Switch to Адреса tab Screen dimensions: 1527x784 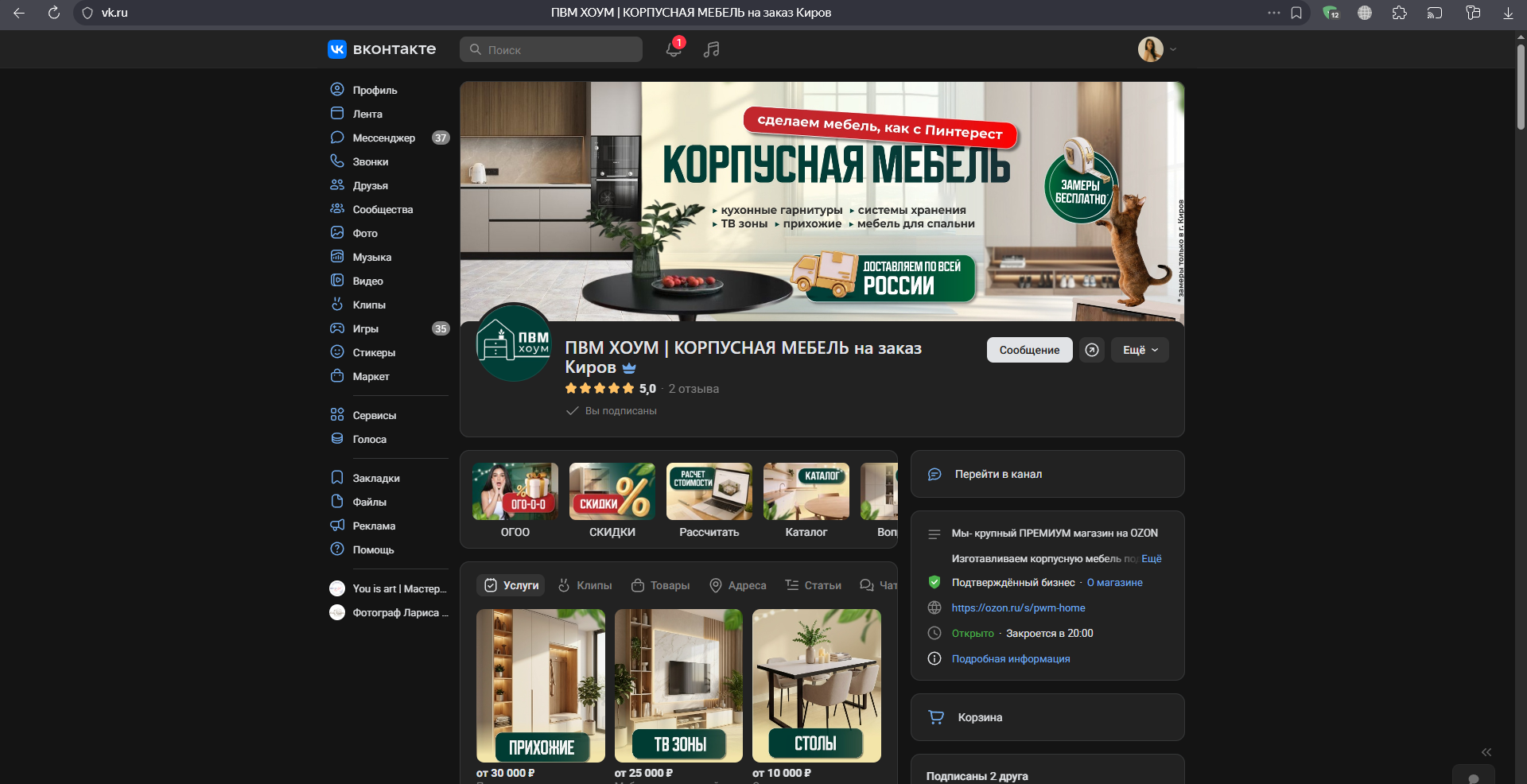[x=738, y=585]
